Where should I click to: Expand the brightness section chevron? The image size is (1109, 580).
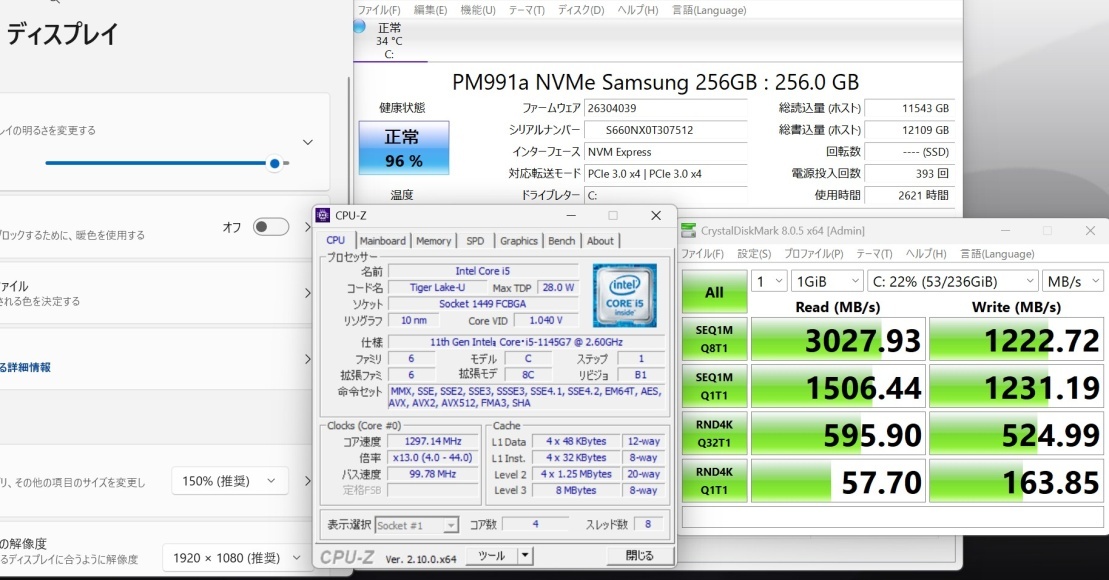coord(308,143)
